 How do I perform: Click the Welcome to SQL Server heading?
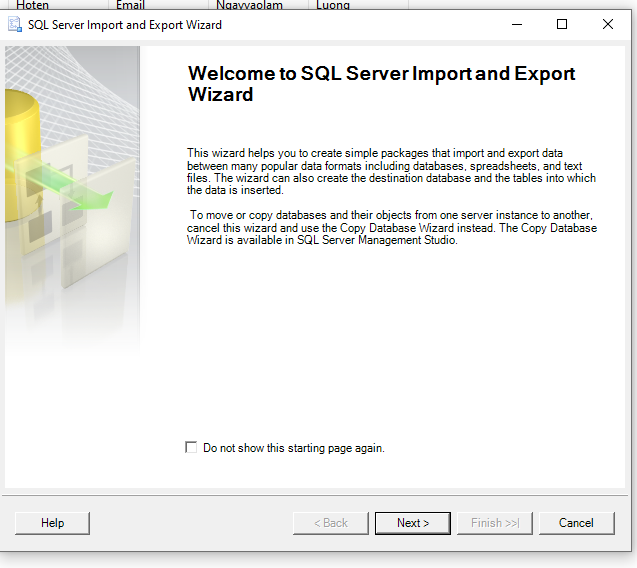click(x=381, y=84)
